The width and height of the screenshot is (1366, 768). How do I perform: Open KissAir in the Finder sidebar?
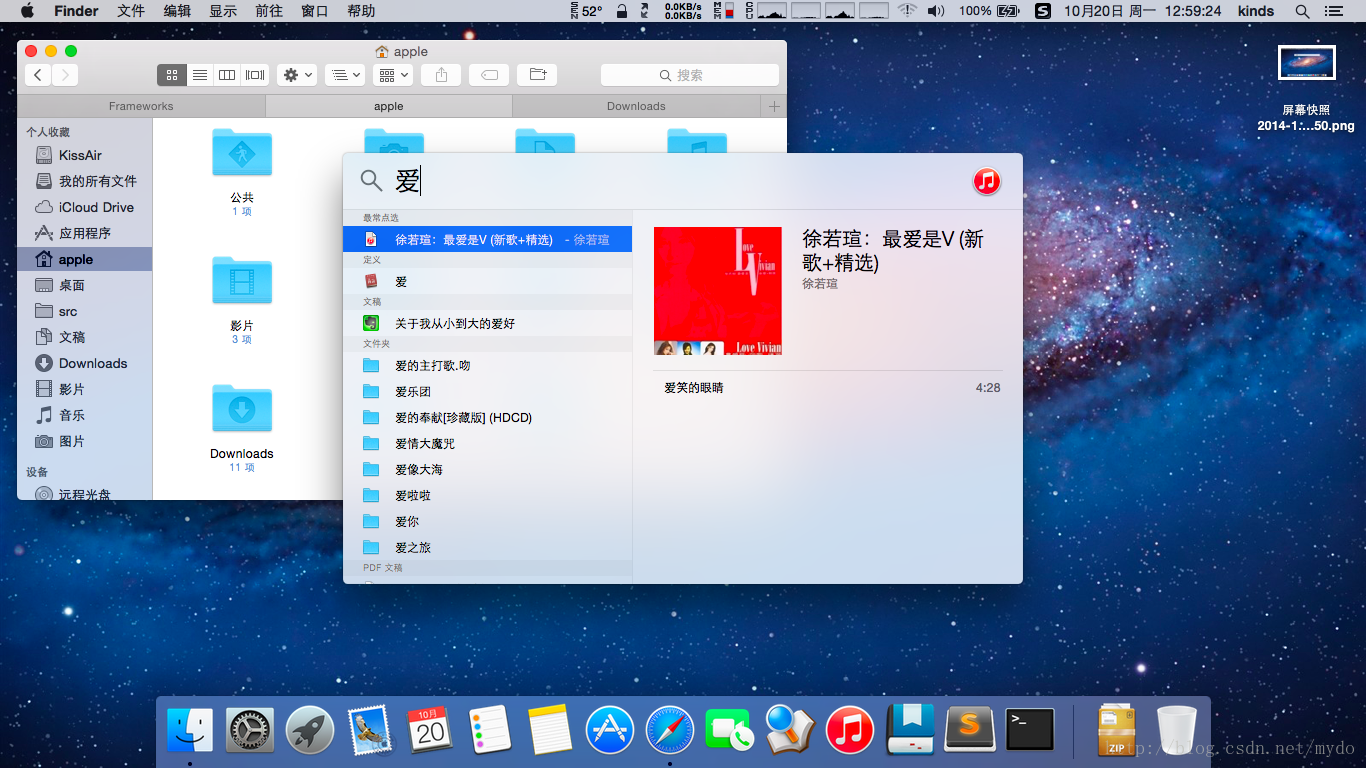click(x=85, y=155)
